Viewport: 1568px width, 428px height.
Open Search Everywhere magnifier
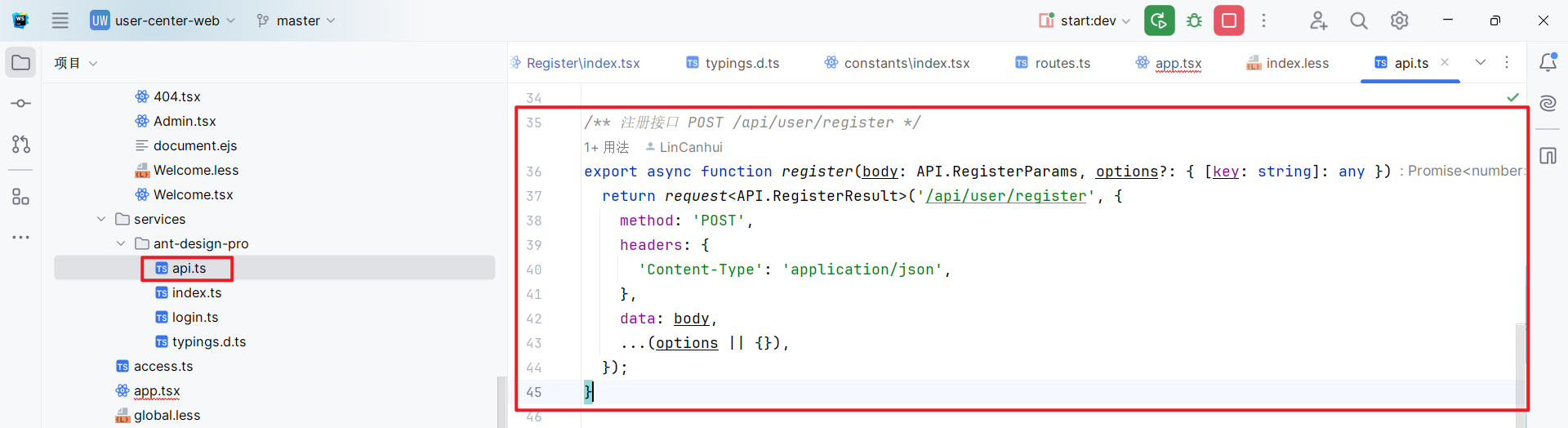pyautogui.click(x=1358, y=20)
